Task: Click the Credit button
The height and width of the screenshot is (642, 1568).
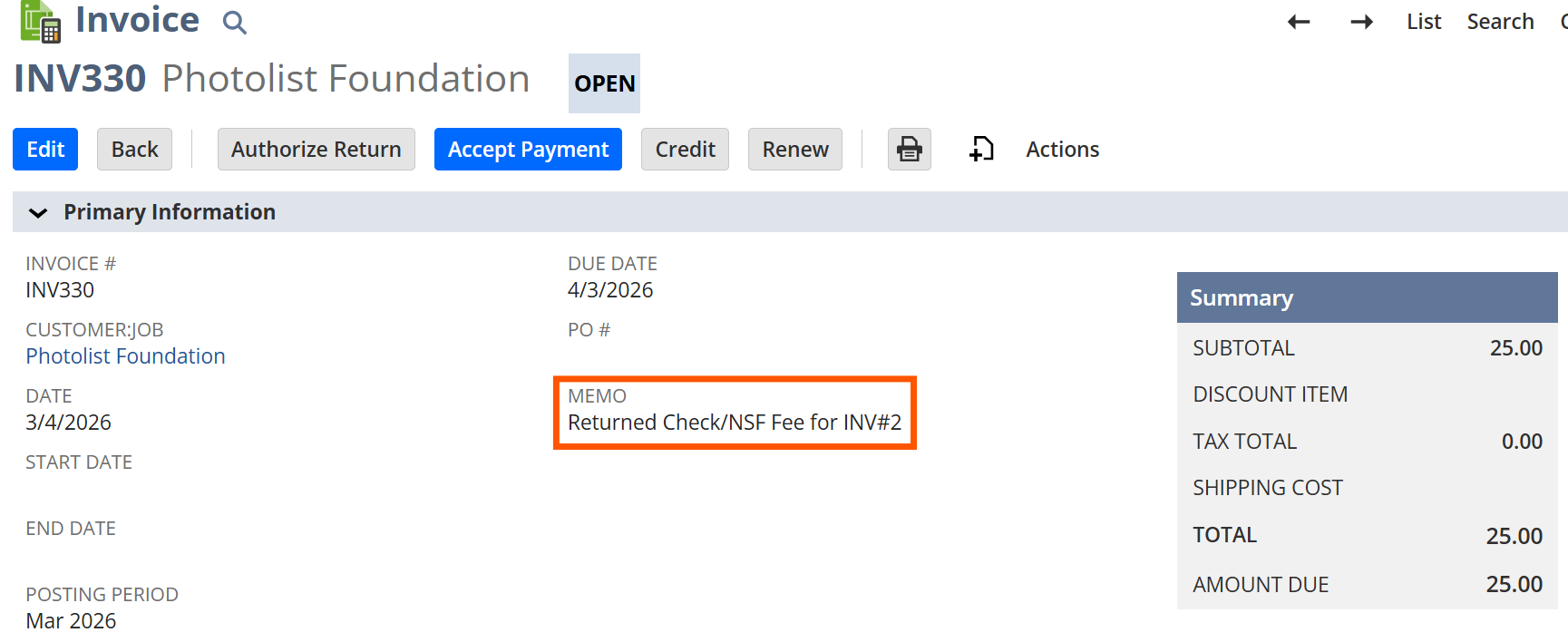Action: [685, 150]
